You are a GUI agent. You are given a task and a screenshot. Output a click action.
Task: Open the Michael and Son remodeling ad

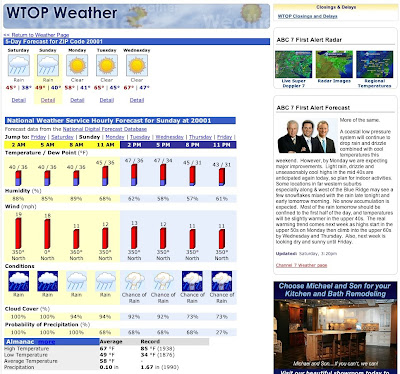pyautogui.click(x=335, y=328)
